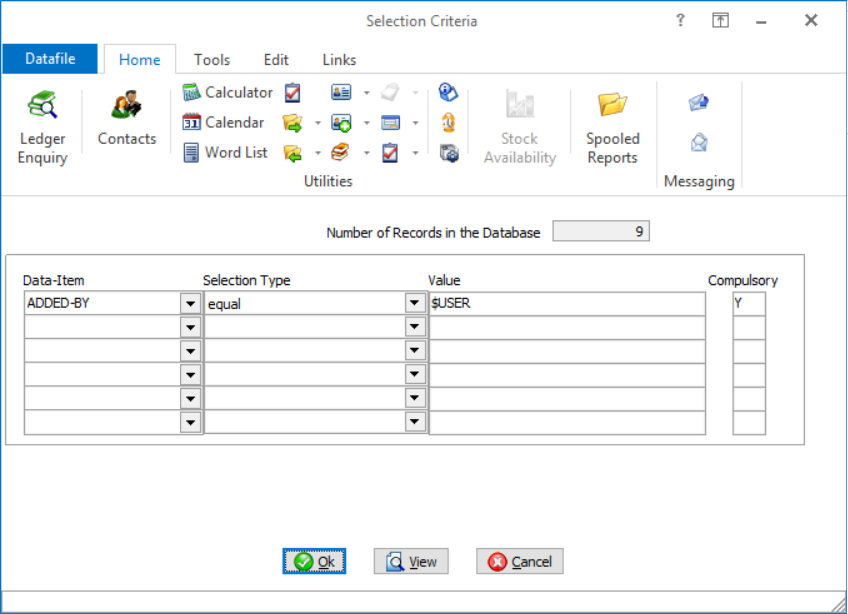This screenshot has height=614, width=848.
Task: Open the Ledger Enquiry tool
Action: click(x=42, y=128)
